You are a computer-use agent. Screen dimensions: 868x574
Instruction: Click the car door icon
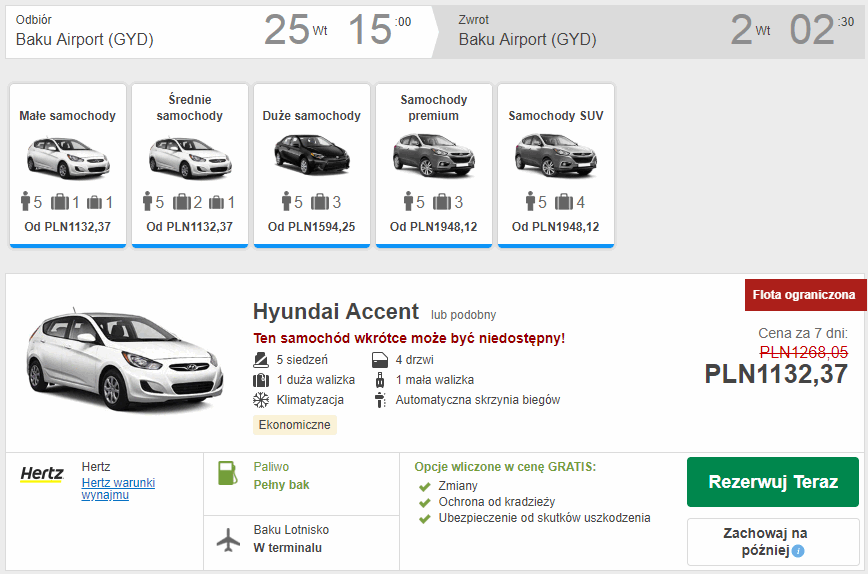[x=380, y=360]
